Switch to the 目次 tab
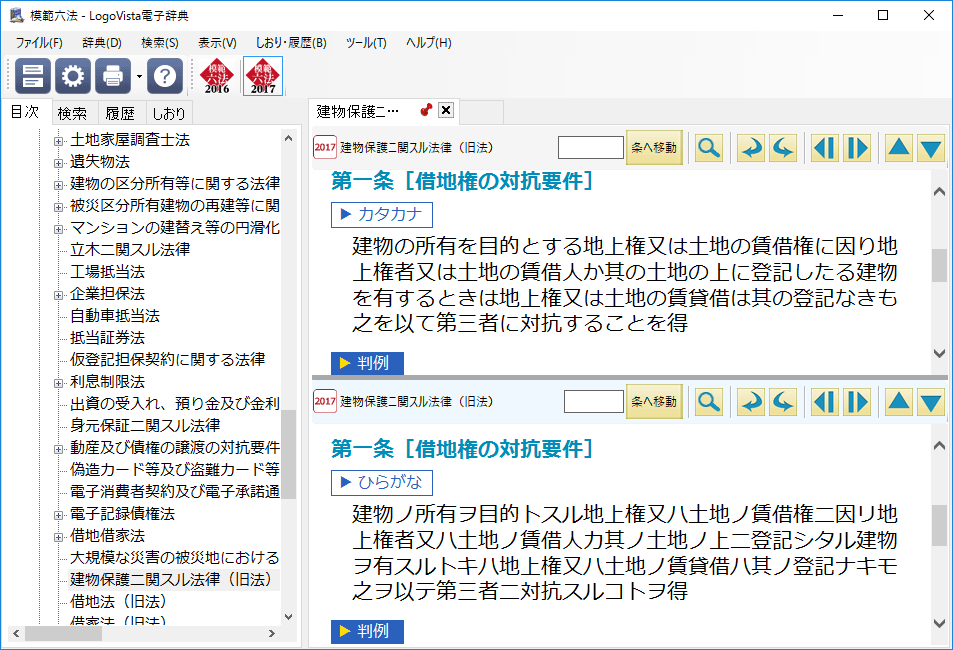The width and height of the screenshot is (953, 650). 25,112
